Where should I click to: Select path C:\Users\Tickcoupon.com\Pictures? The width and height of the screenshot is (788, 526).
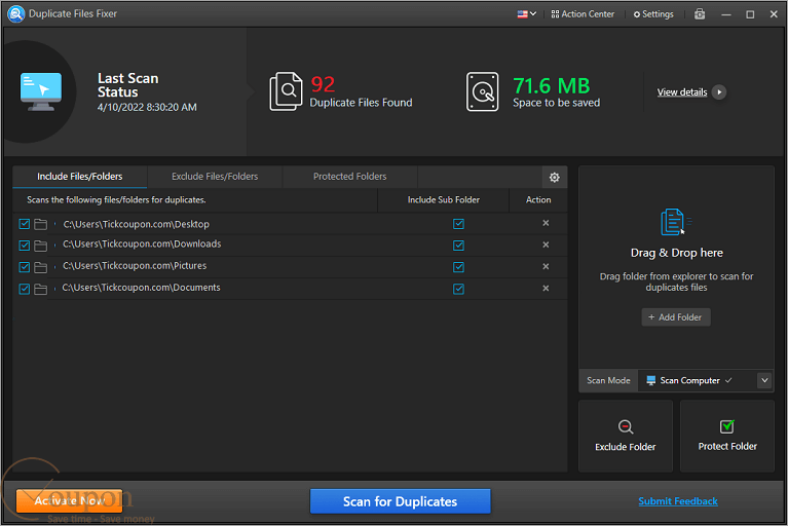click(134, 266)
